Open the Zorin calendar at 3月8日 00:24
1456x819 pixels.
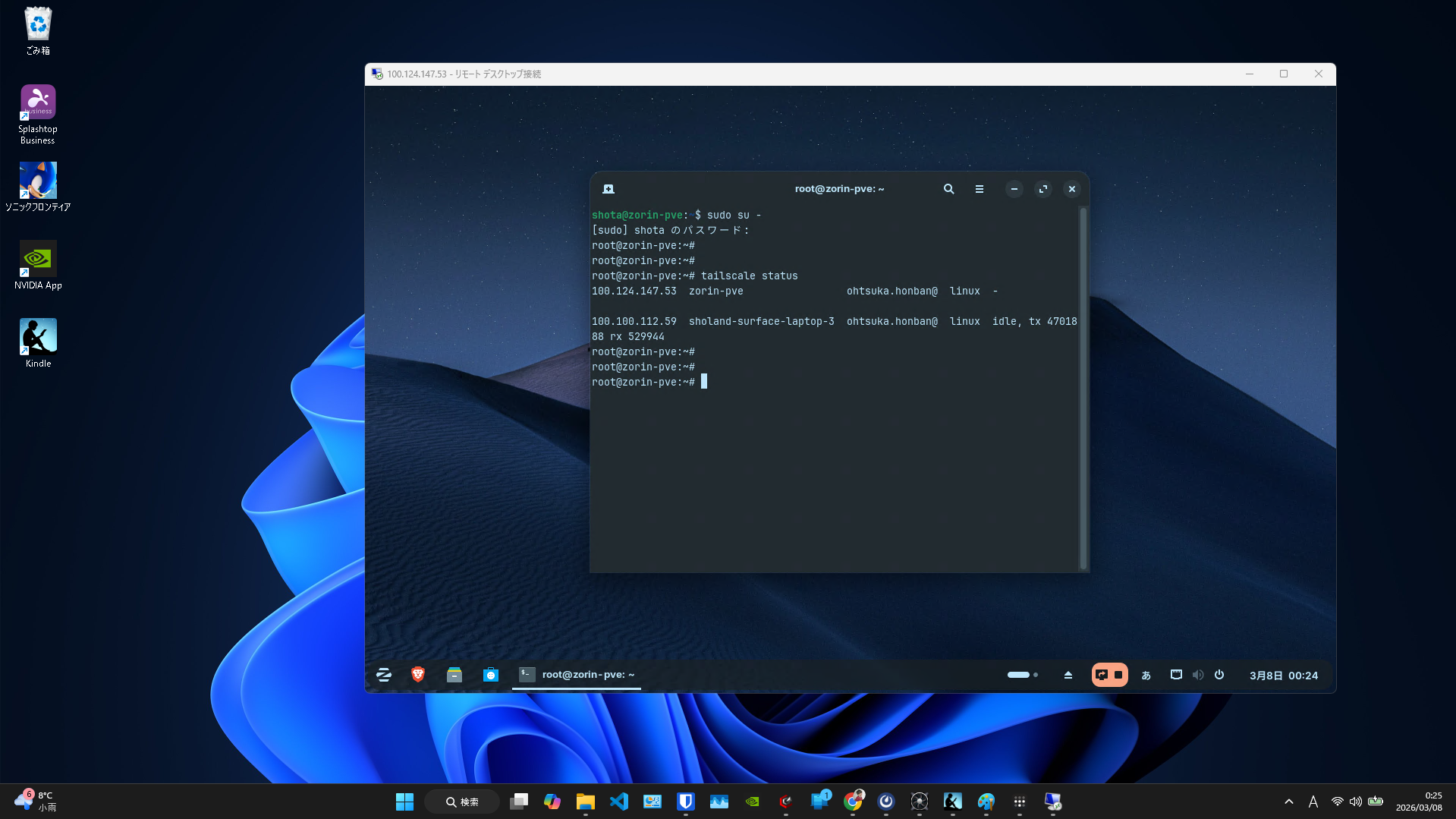pos(1284,676)
